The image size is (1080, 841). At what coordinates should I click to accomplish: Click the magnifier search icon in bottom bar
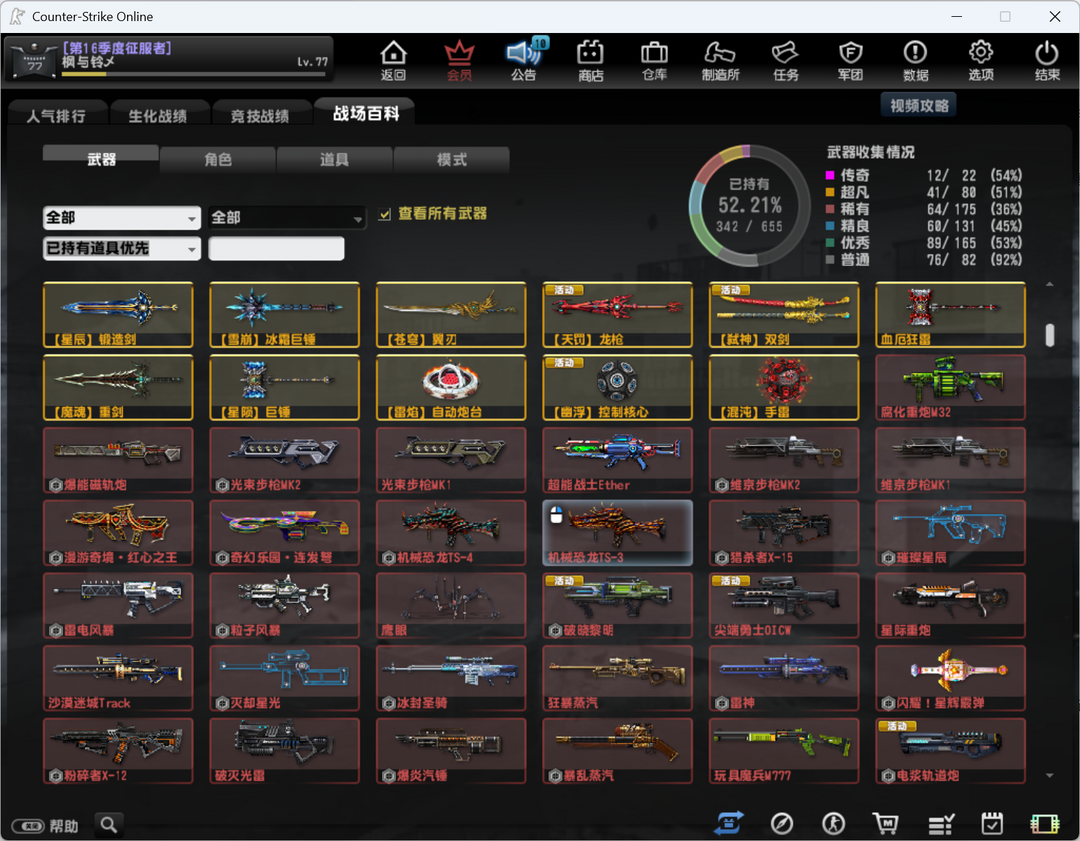pyautogui.click(x=109, y=824)
